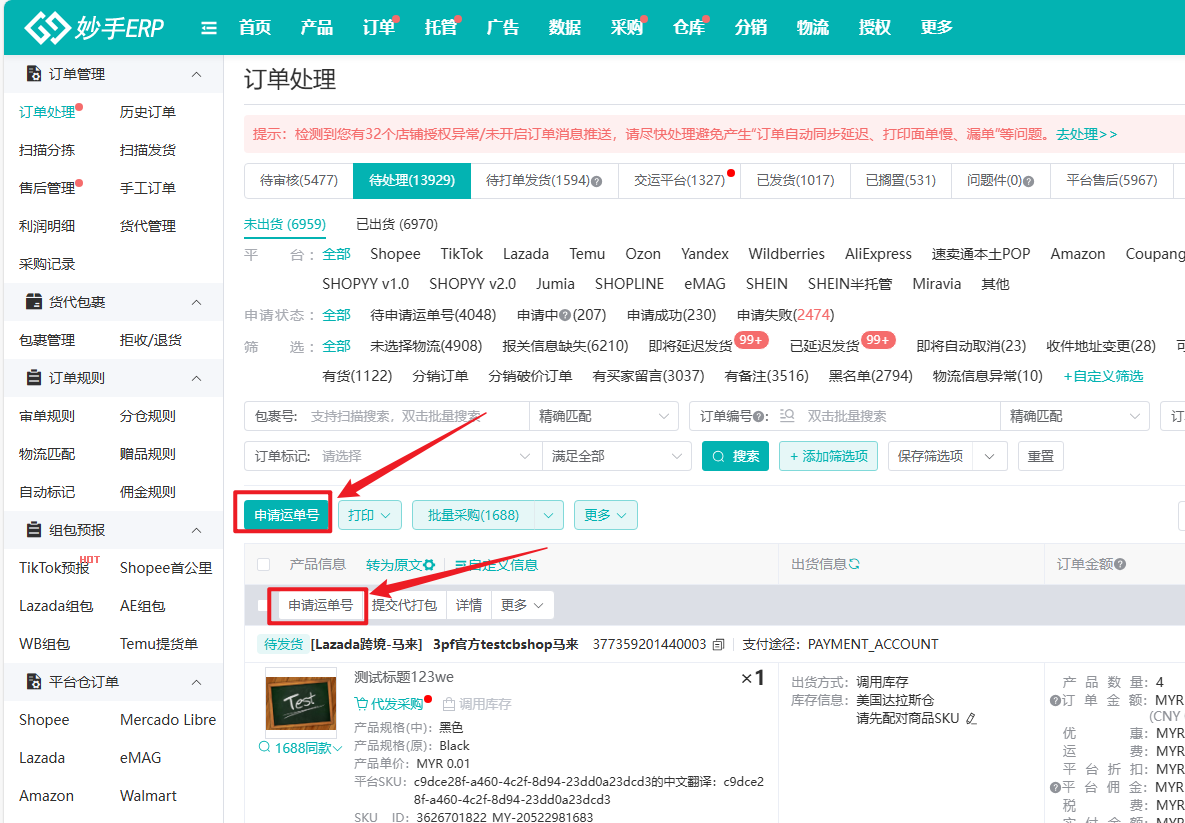Click the help icon next to 订单金额

click(x=1121, y=565)
